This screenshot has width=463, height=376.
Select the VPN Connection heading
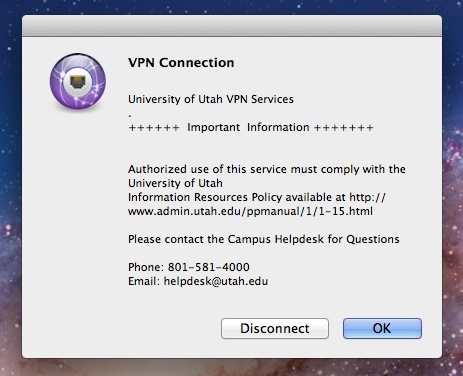coord(181,63)
